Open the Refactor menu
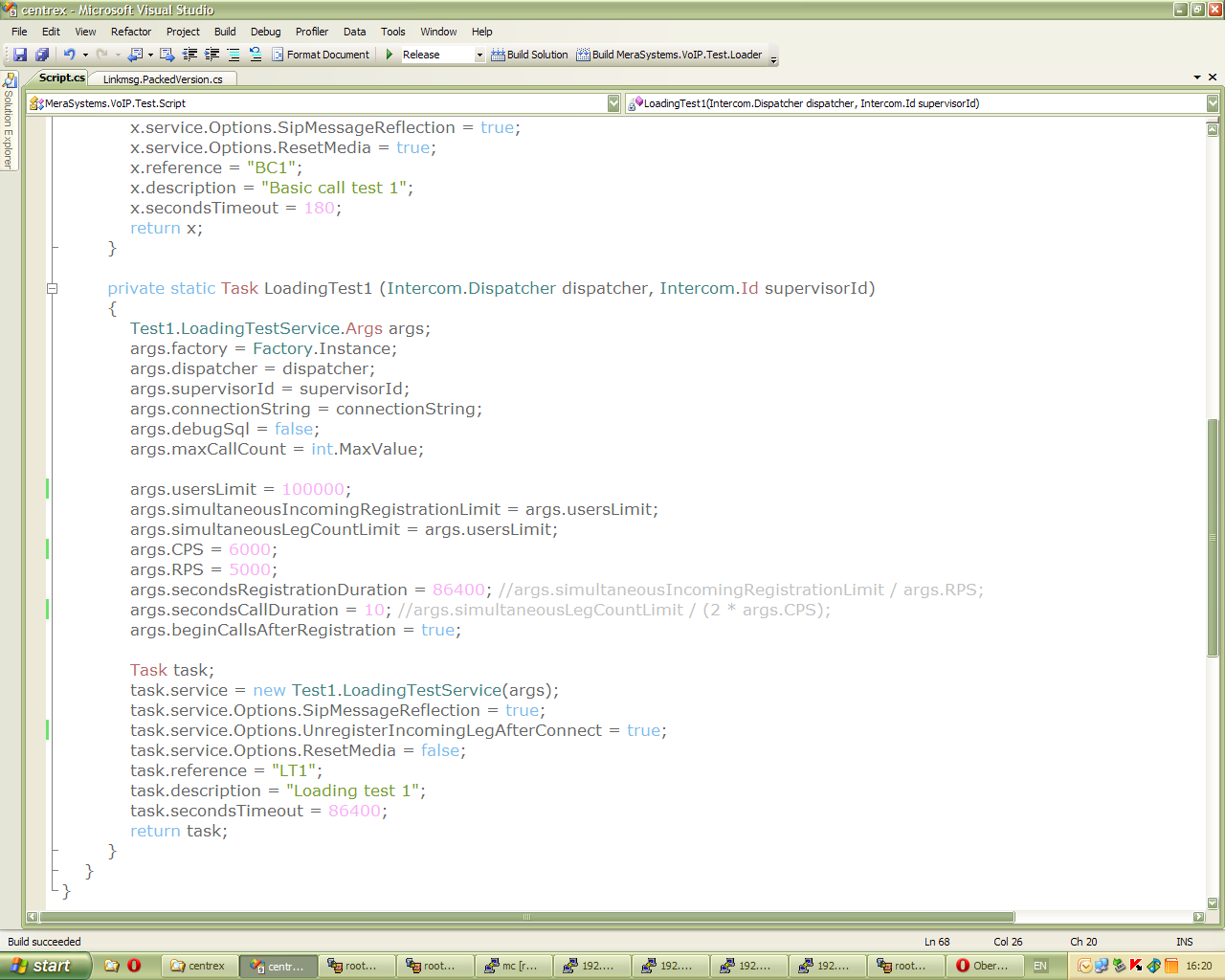Screen dimensions: 1225x980 131,32
